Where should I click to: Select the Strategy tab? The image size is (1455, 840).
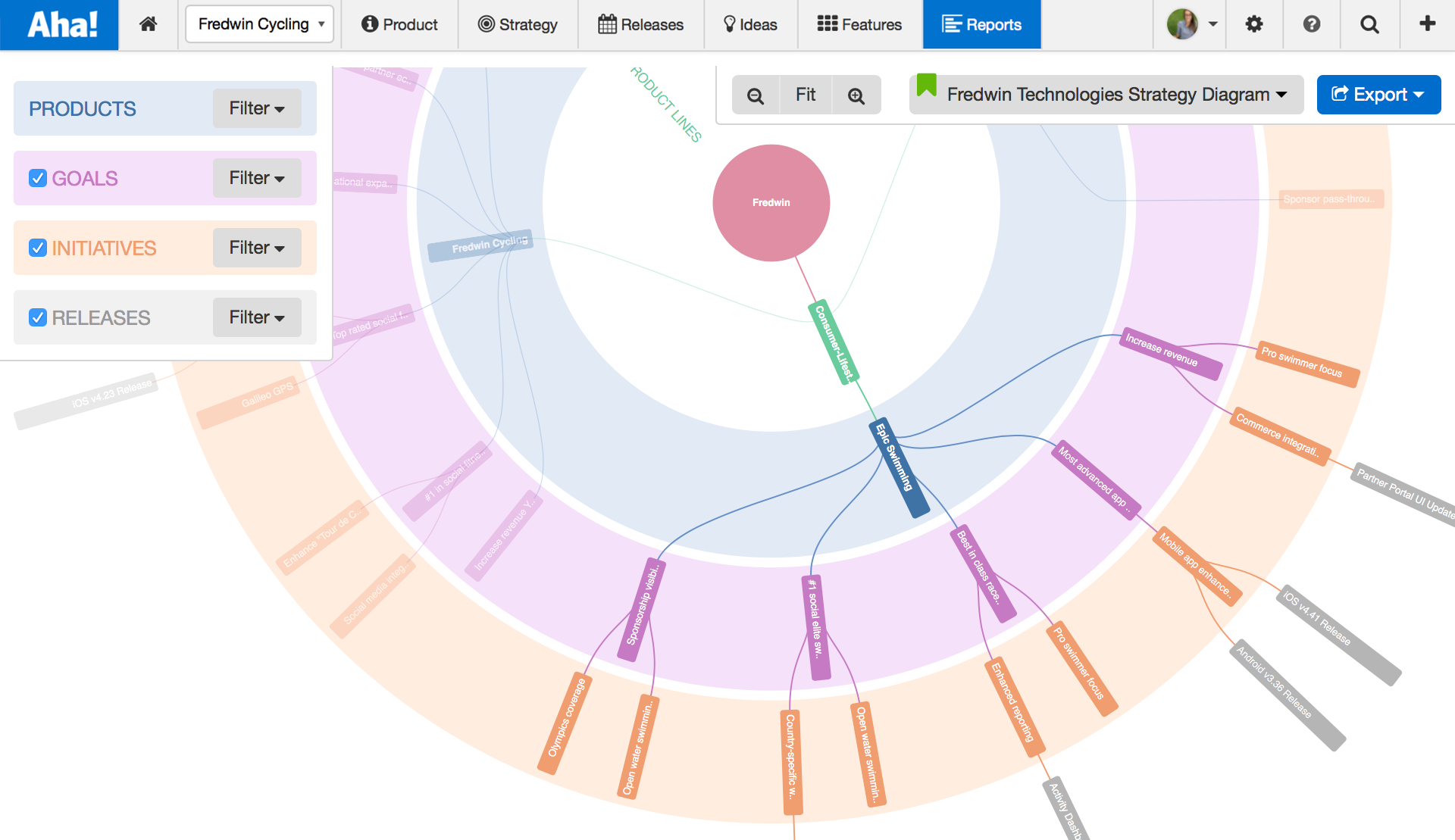point(518,23)
